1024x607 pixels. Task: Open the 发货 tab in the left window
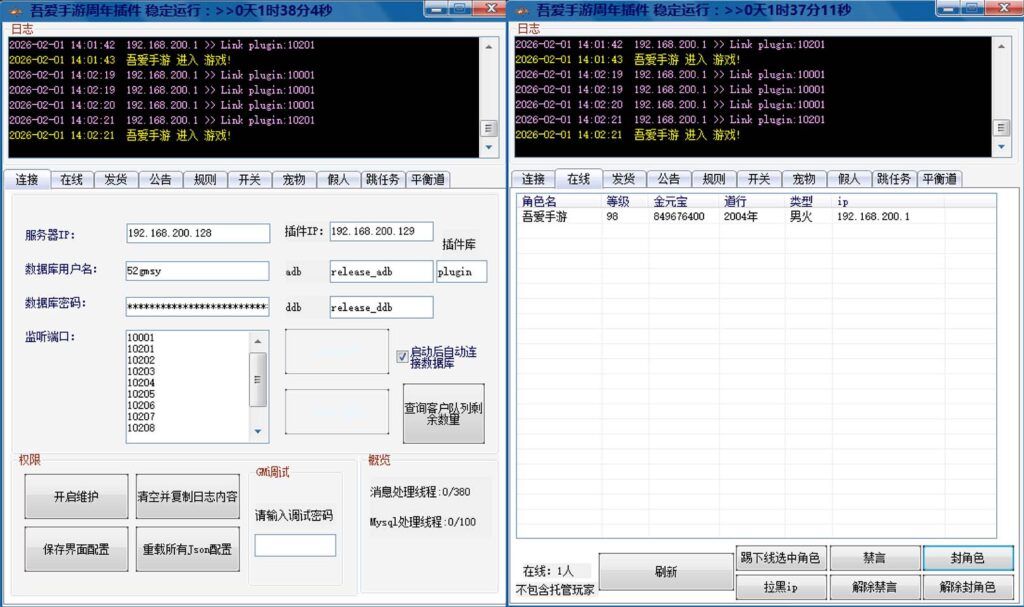(115, 180)
